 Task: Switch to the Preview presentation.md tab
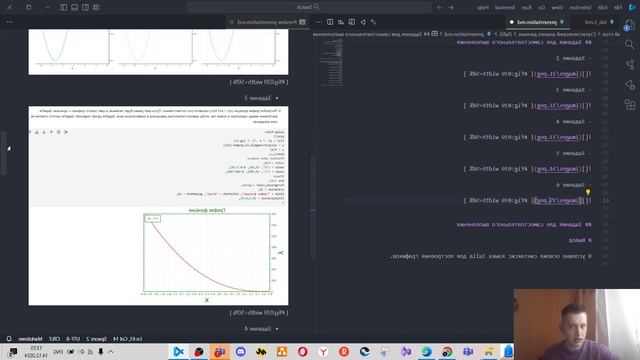267,22
